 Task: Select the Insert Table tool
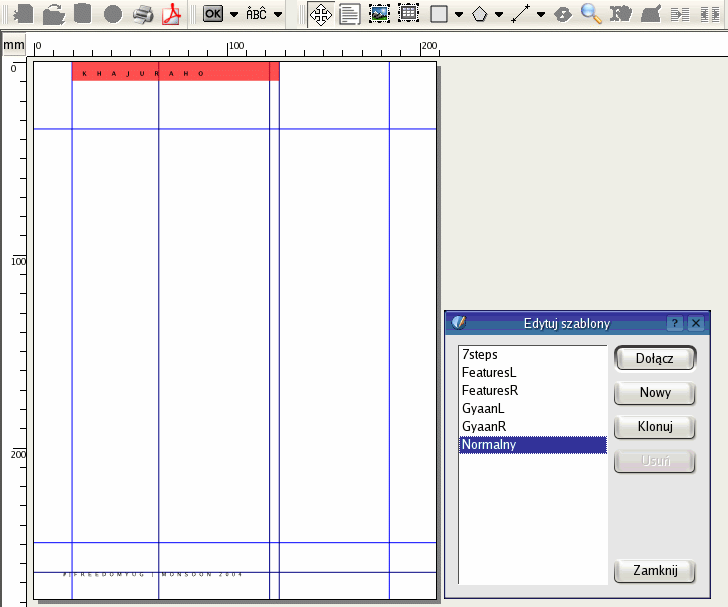[408, 14]
